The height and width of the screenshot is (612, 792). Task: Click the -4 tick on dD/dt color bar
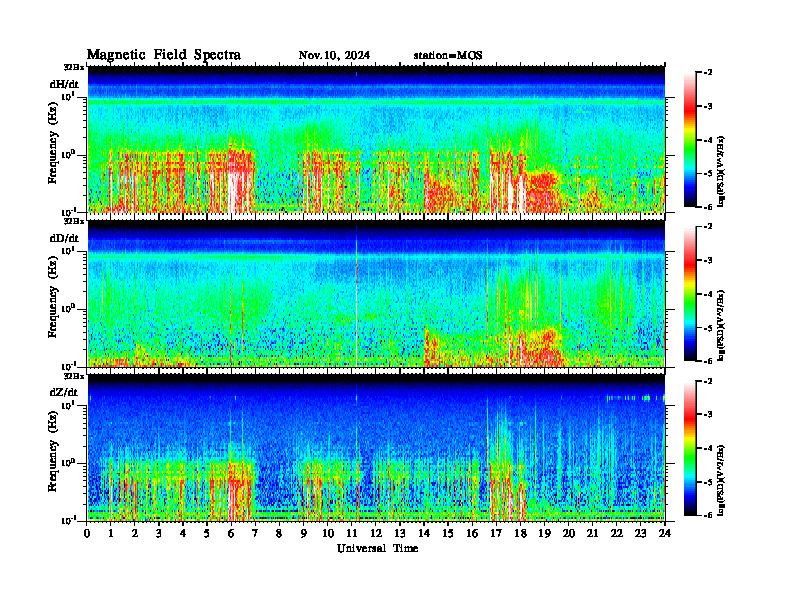708,294
